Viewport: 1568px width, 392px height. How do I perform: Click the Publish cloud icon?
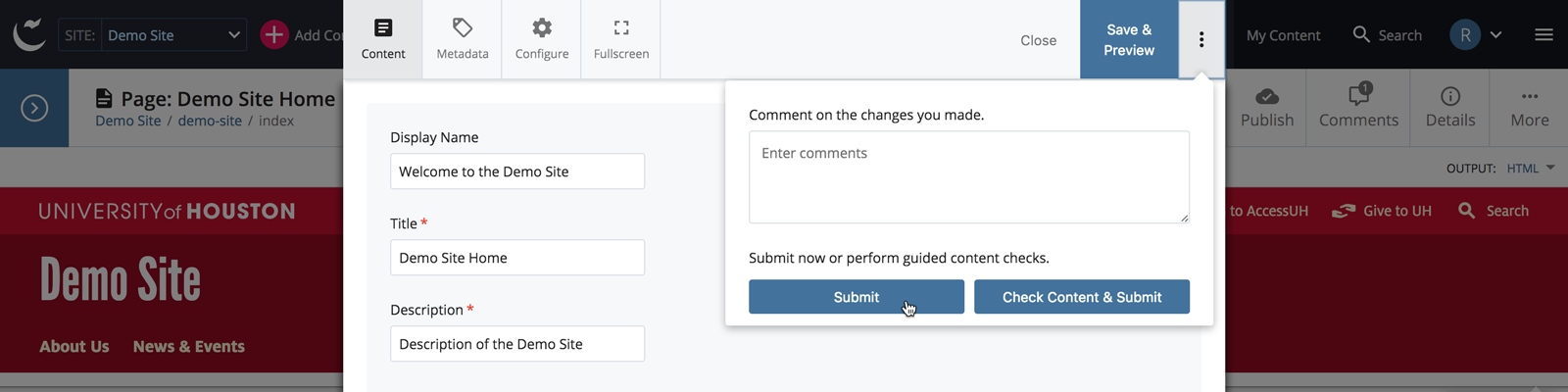(1267, 96)
